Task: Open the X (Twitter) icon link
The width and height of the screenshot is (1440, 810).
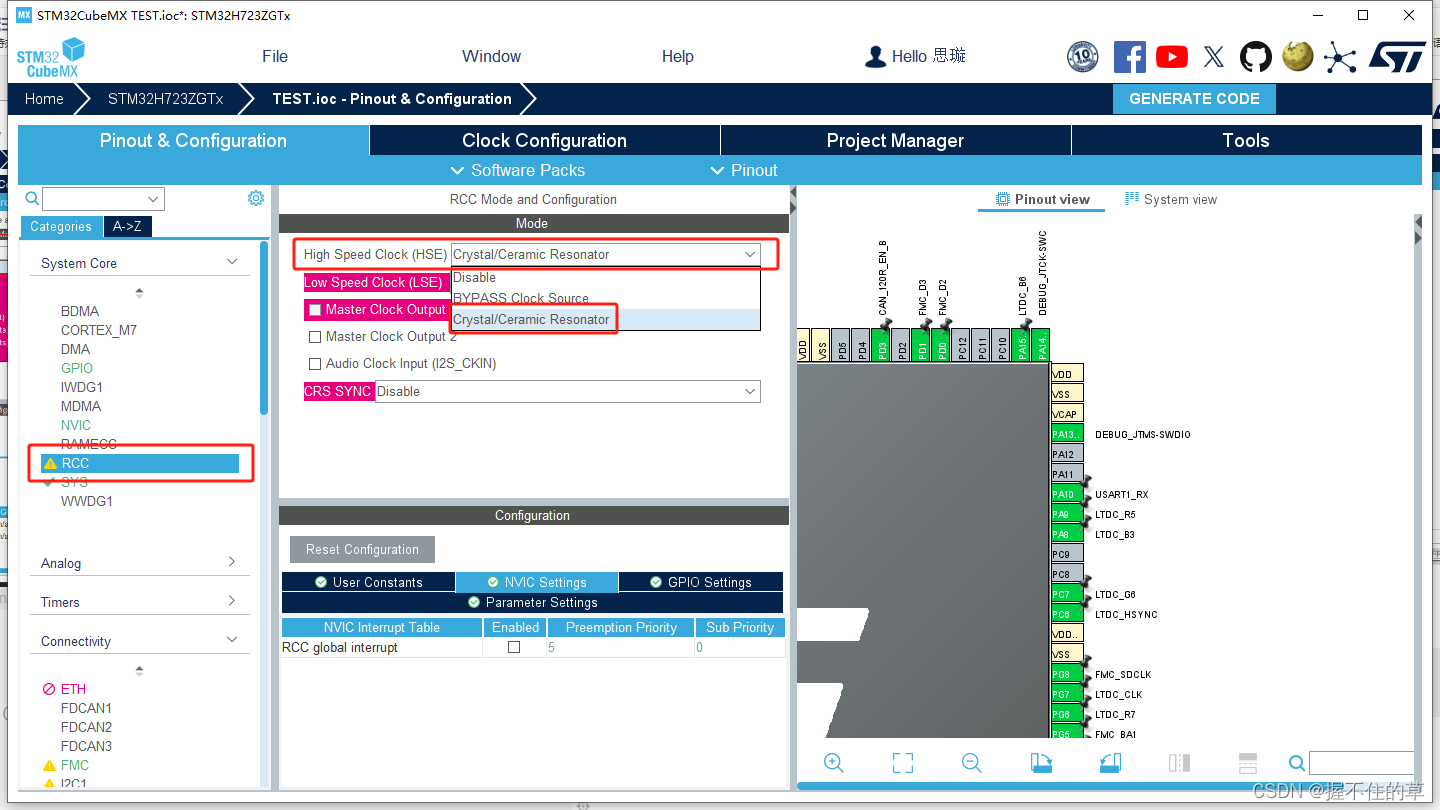Action: tap(1214, 57)
